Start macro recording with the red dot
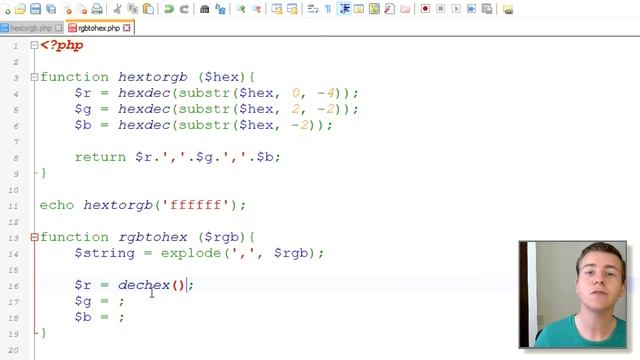640x360 pixels. pos(425,9)
